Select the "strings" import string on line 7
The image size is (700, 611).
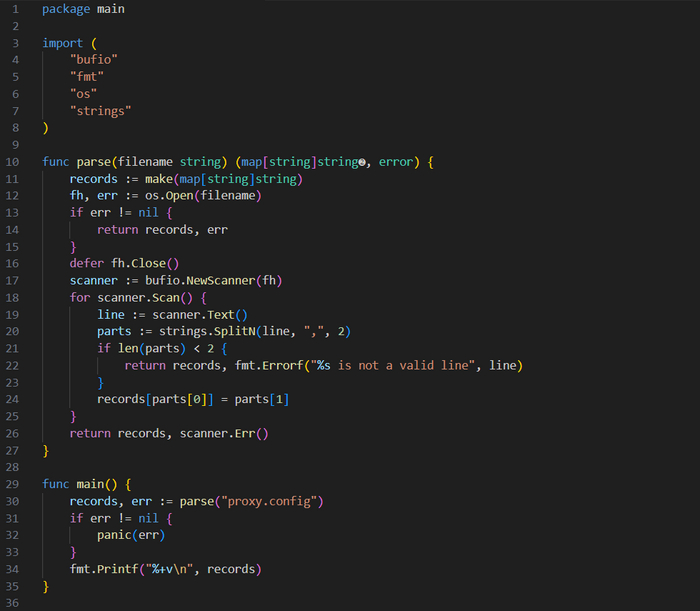100,111
